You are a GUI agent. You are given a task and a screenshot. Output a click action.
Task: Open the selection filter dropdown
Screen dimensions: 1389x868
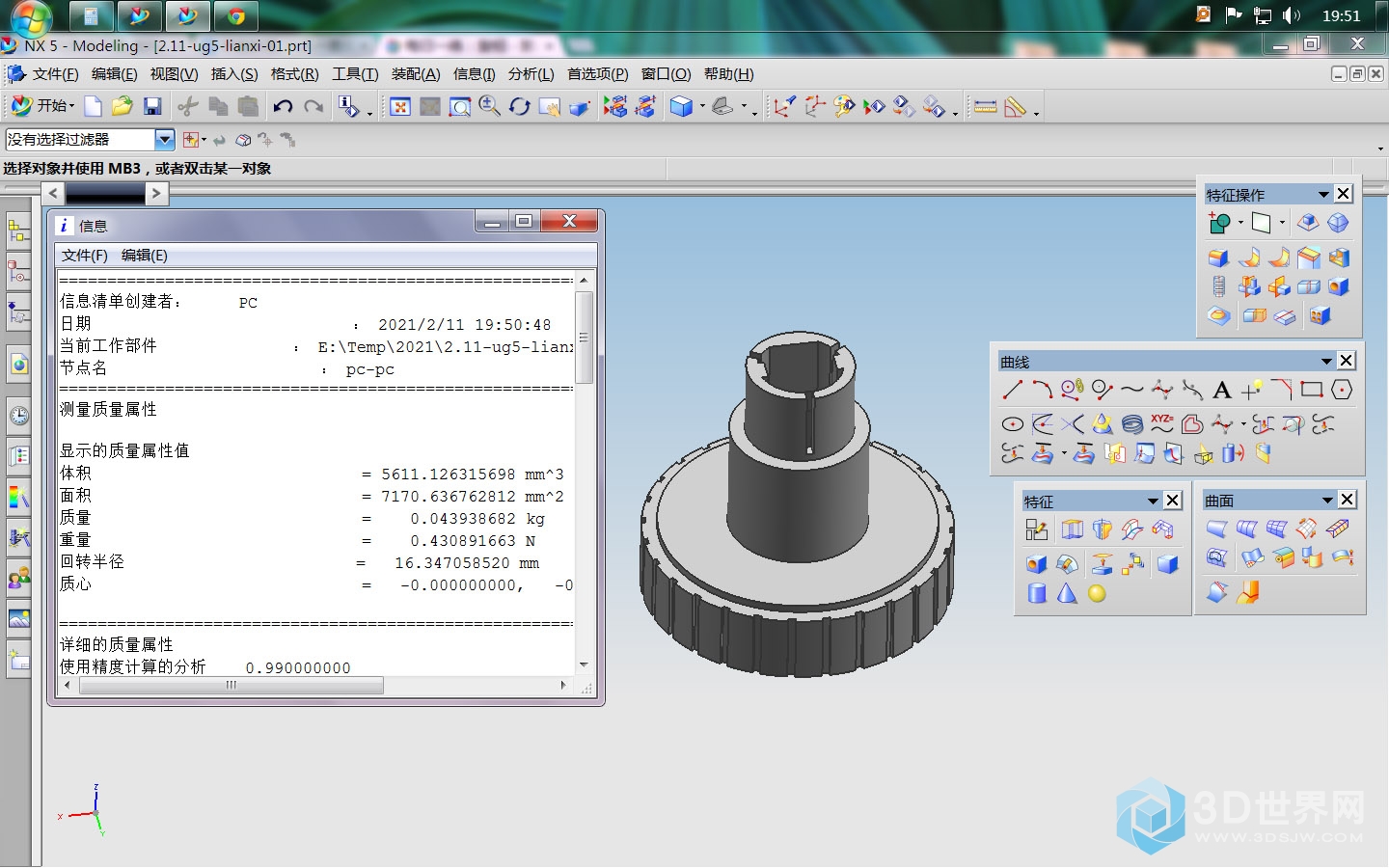tap(165, 140)
